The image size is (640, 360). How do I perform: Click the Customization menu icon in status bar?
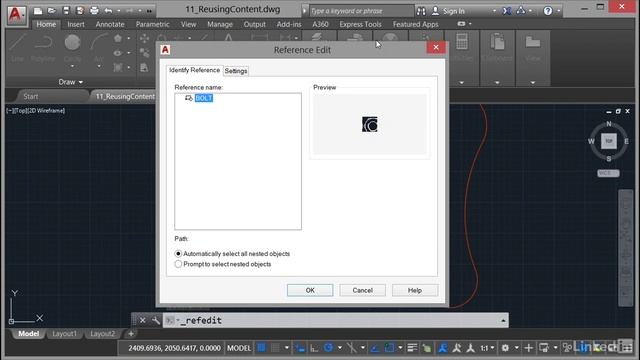point(627,348)
